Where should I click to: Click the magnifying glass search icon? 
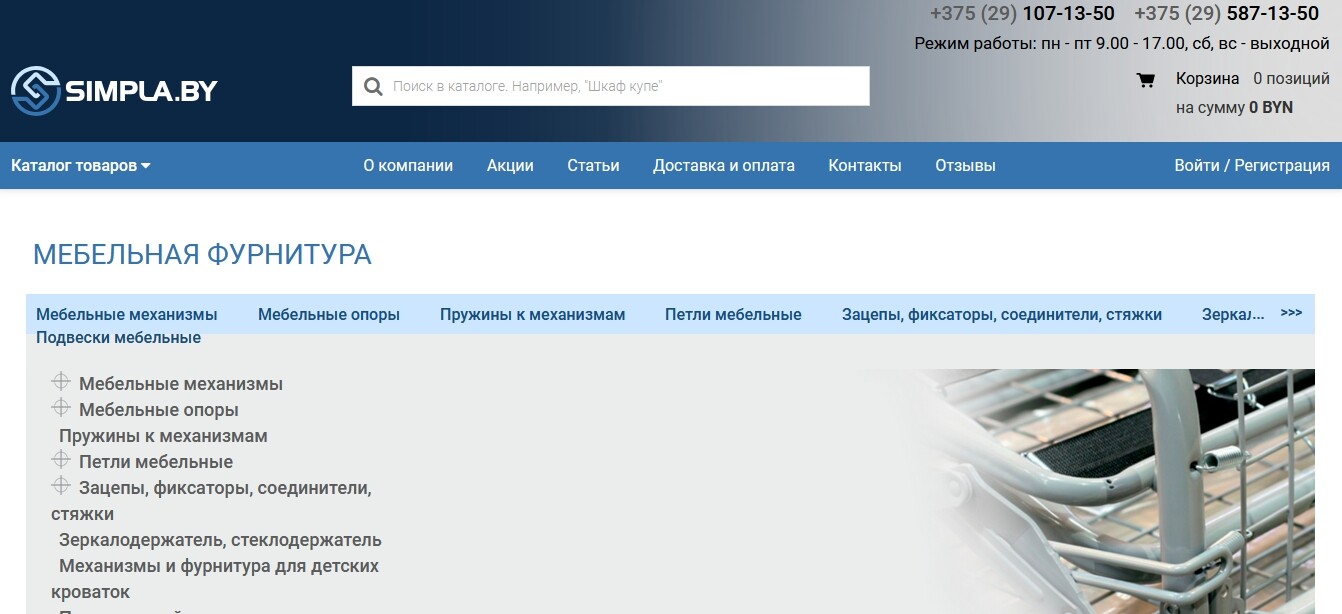[x=372, y=86]
